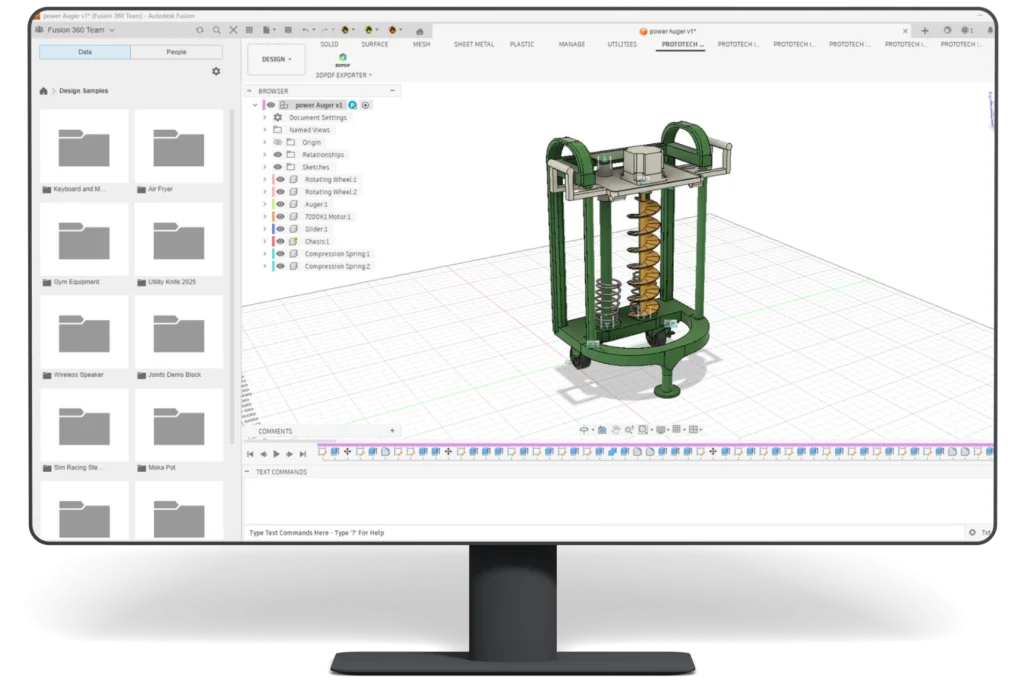Image resolution: width=1024 pixels, height=683 pixels.
Task: Select the Pan icon in the navigation bar
Action: 616,429
